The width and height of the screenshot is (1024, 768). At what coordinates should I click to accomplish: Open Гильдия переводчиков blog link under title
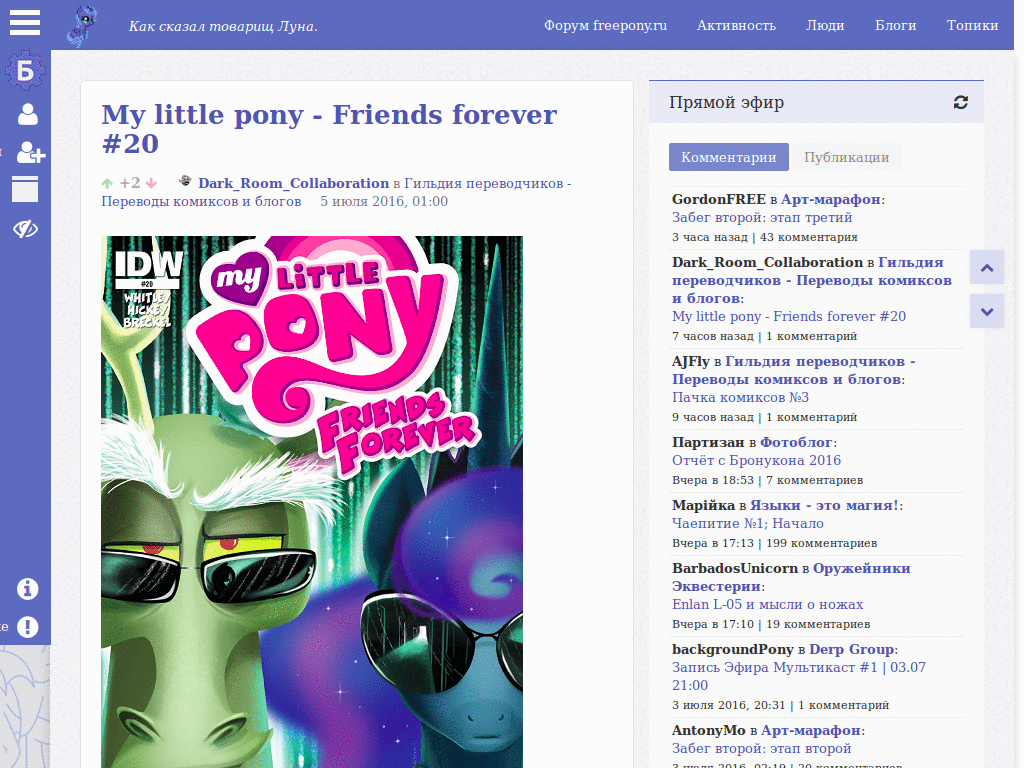[336, 192]
